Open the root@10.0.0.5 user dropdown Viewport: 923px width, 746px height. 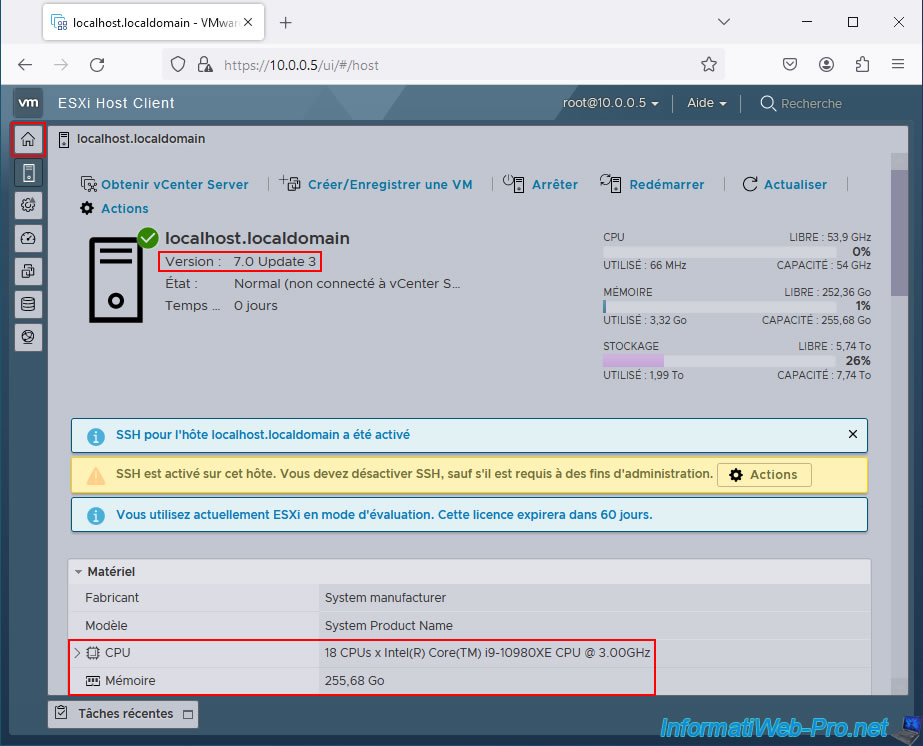[x=611, y=103]
